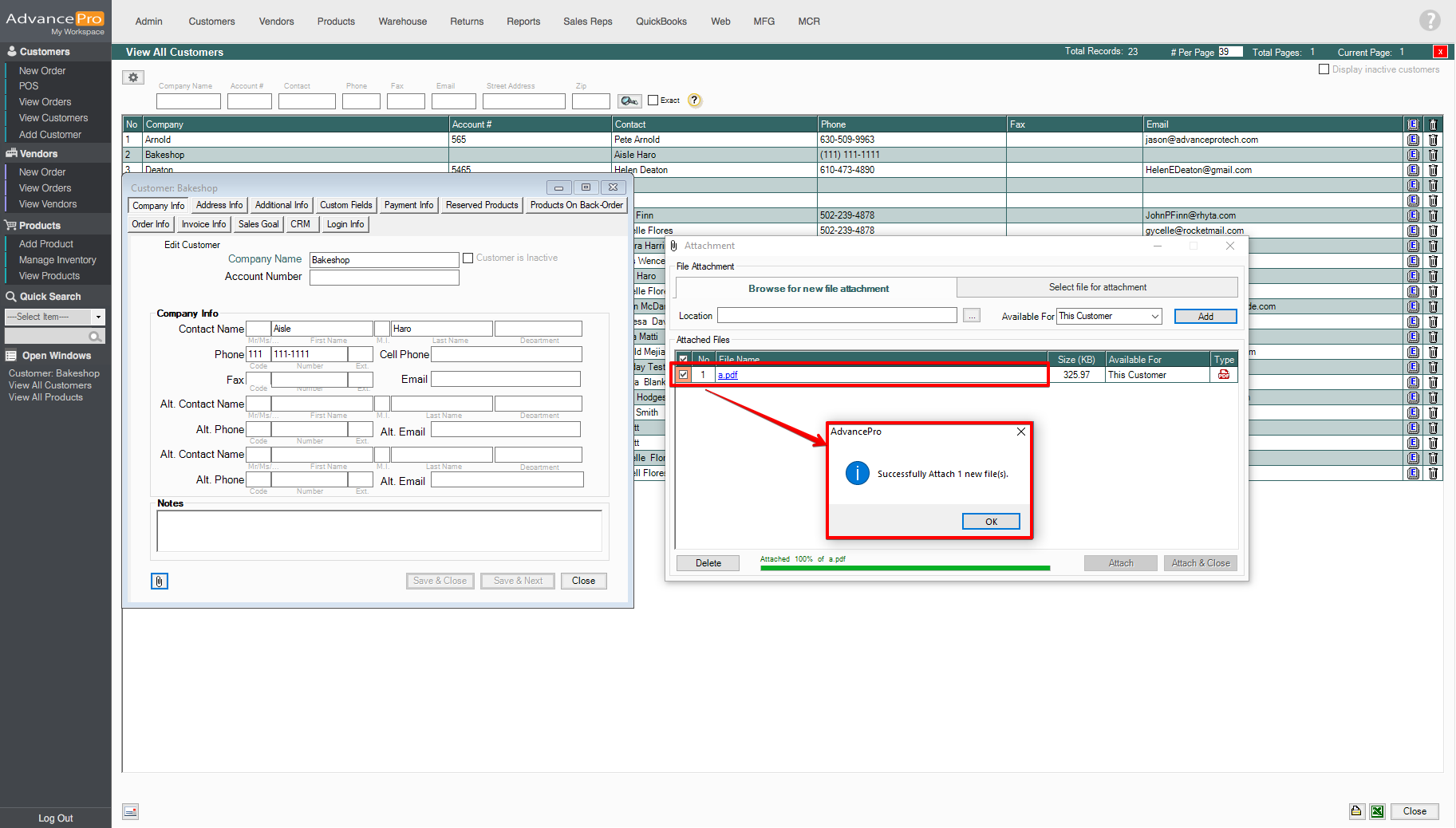
Task: Open the a.pdf file link
Action: point(728,375)
